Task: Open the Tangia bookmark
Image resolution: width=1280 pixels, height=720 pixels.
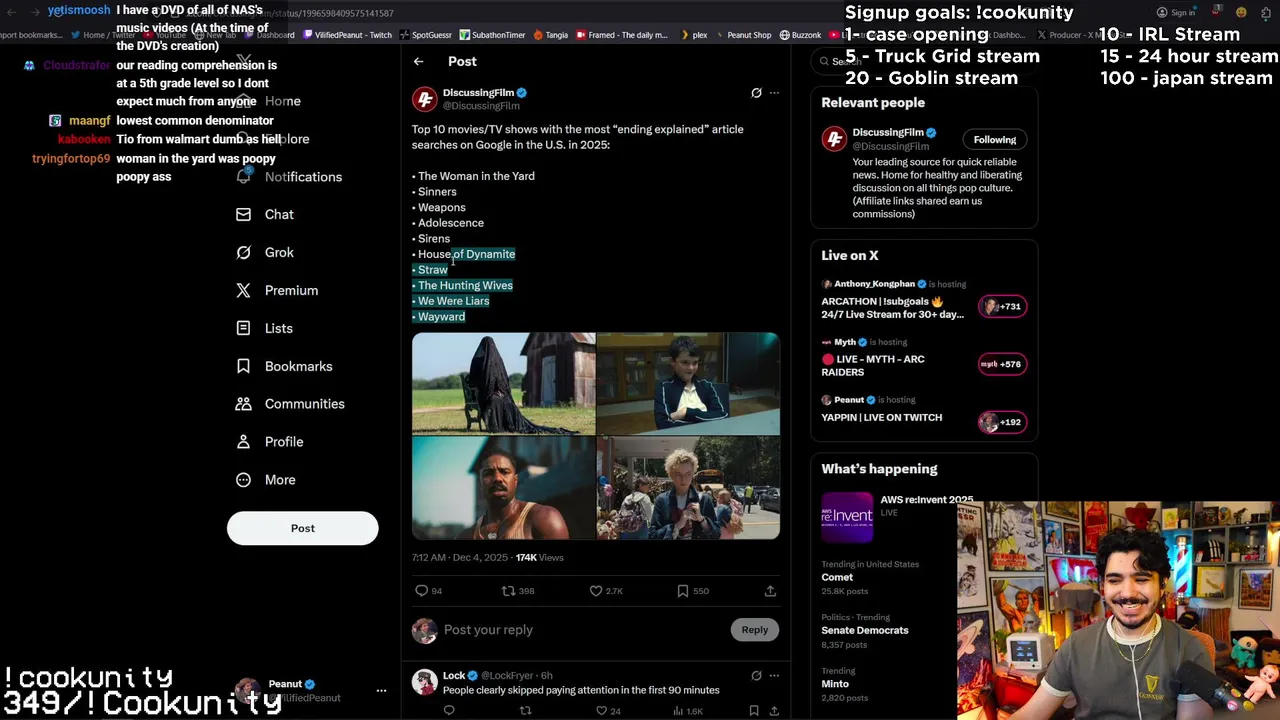Action: point(551,35)
